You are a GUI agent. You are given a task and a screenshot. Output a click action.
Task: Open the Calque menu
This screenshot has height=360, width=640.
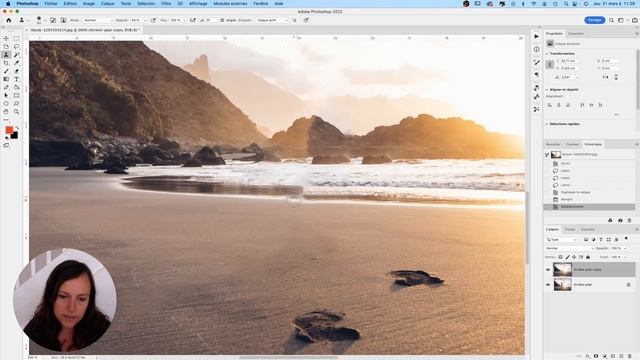coord(107,4)
